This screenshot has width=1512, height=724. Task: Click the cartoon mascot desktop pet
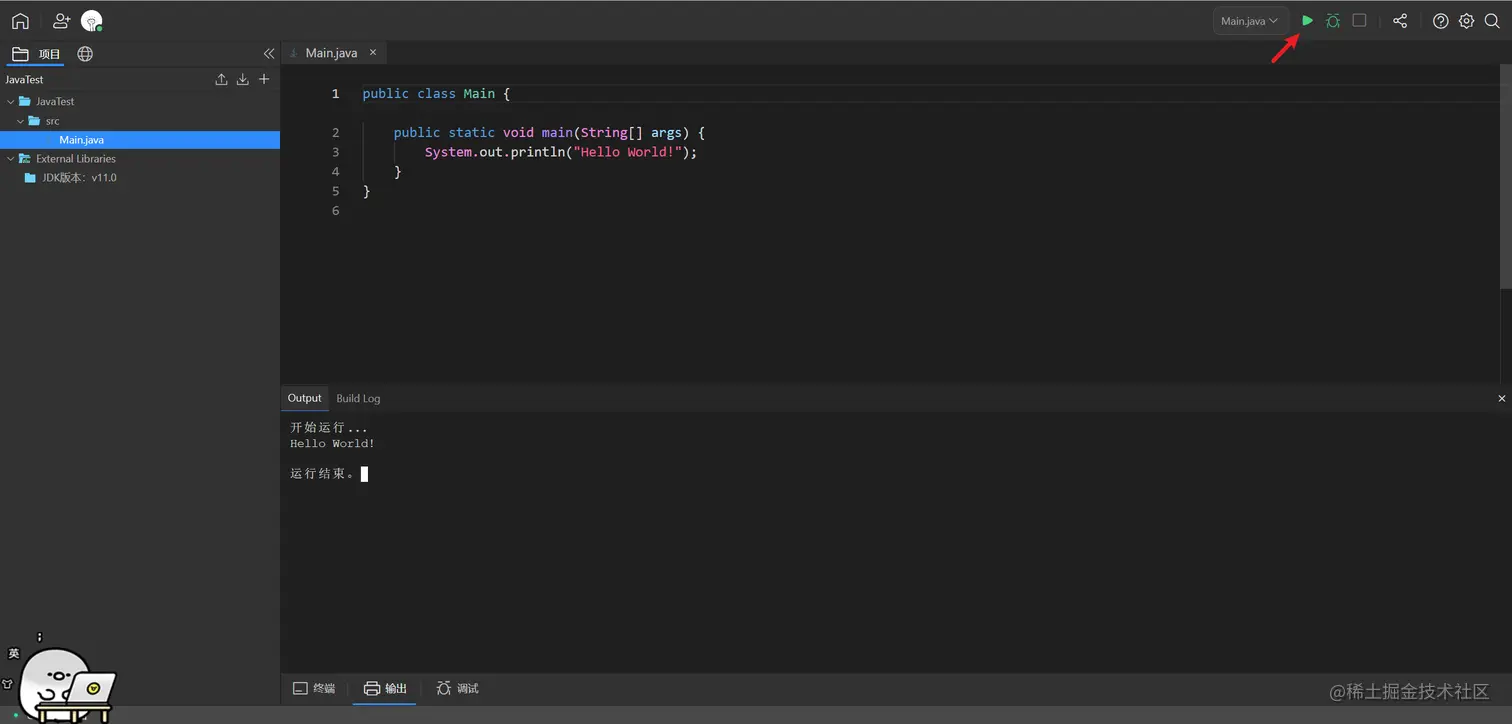pyautogui.click(x=66, y=686)
